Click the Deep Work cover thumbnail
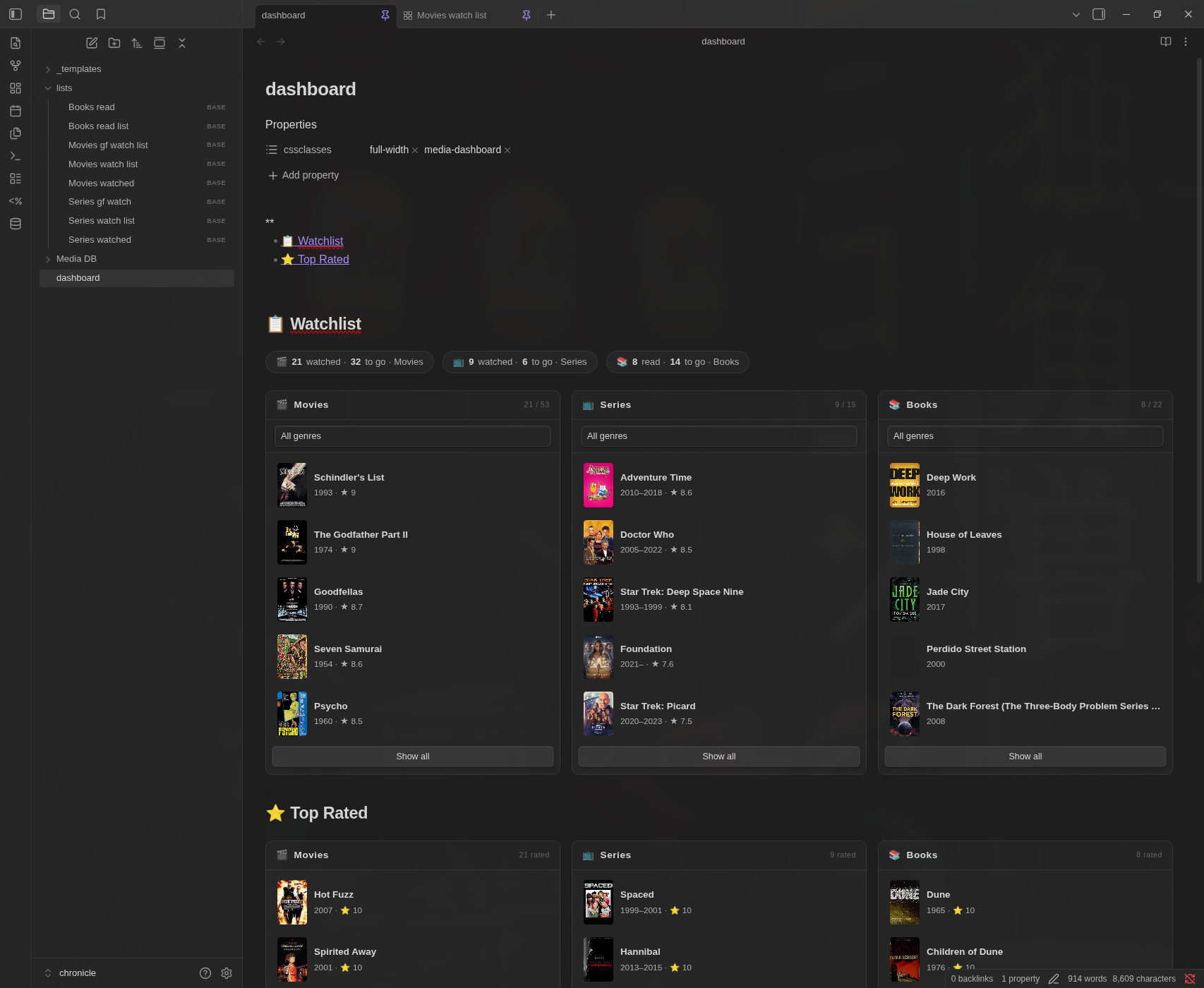Screen dimensions: 1204x988 click(x=905, y=485)
